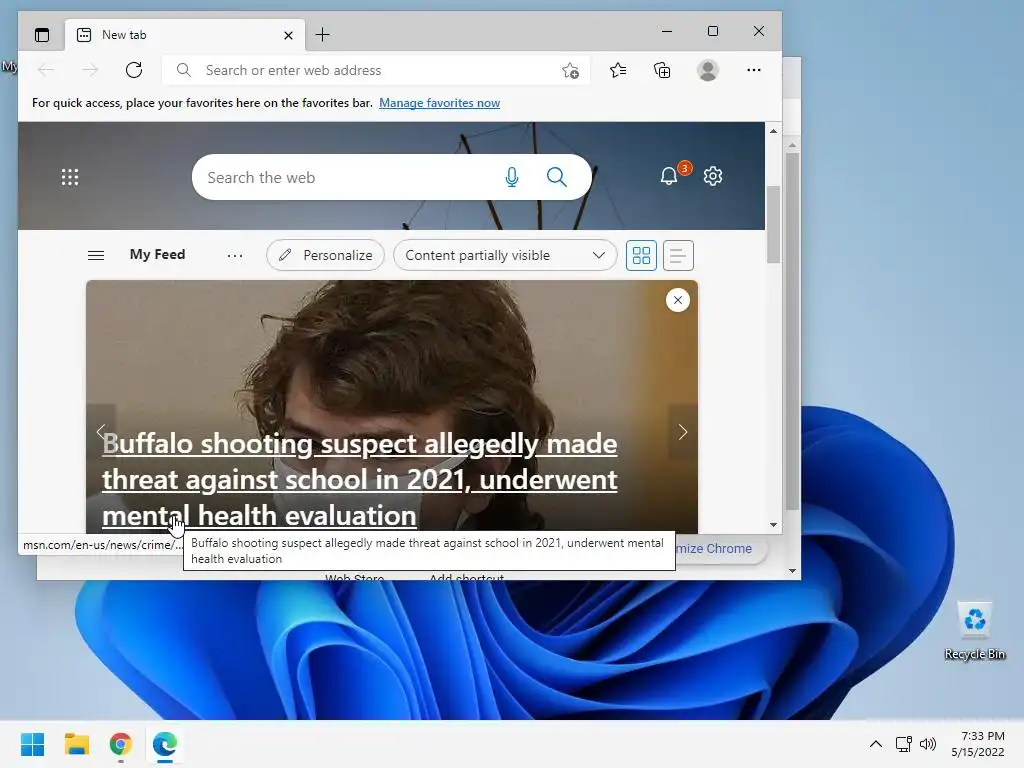Open the Collections icon
Image resolution: width=1024 pixels, height=768 pixels.
(662, 70)
